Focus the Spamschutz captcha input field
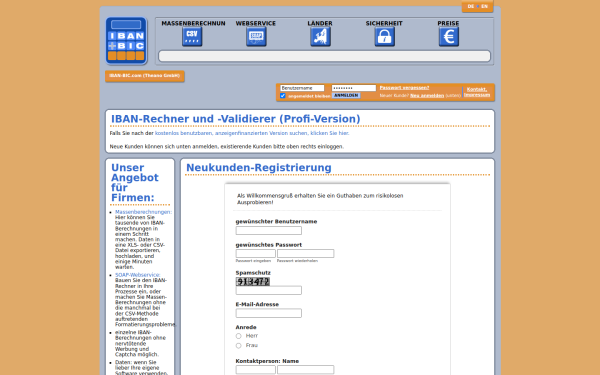Screen dimensions: 600x375 click(269, 290)
